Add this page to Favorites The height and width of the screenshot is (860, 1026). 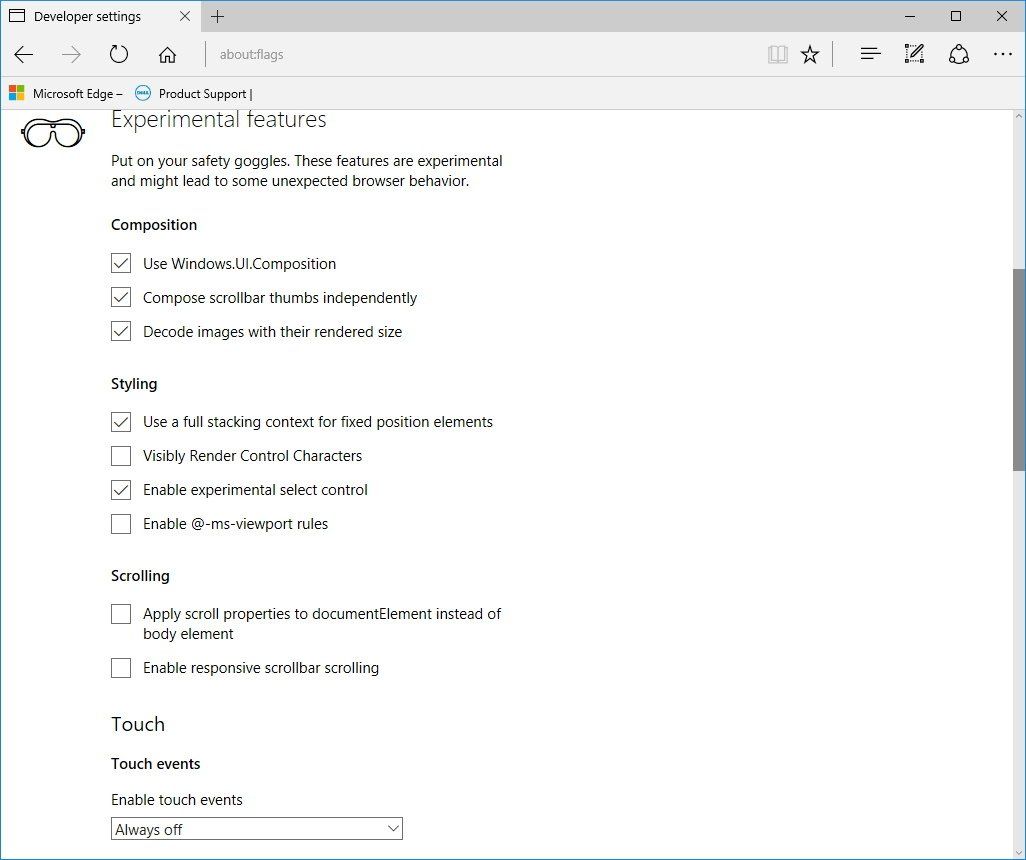tap(810, 54)
